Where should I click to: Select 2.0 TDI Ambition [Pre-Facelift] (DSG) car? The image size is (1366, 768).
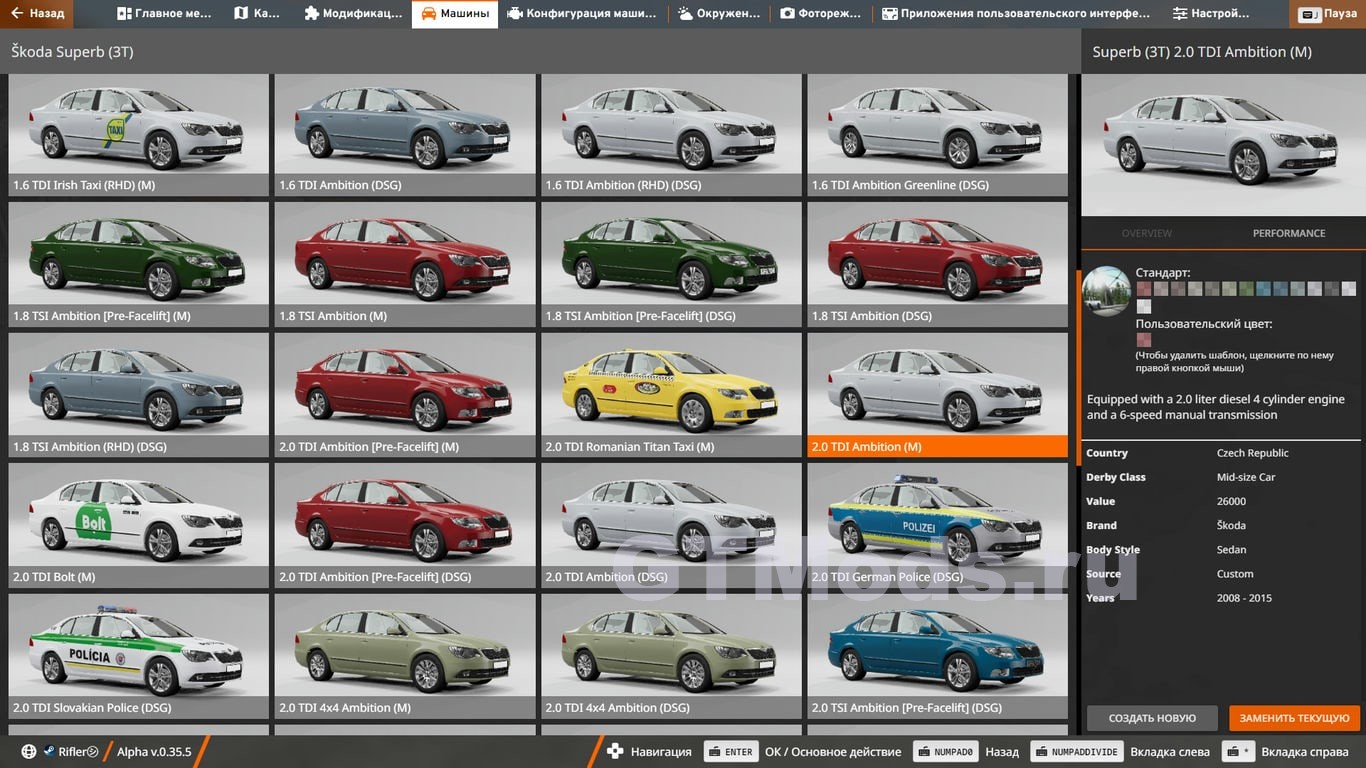[405, 525]
